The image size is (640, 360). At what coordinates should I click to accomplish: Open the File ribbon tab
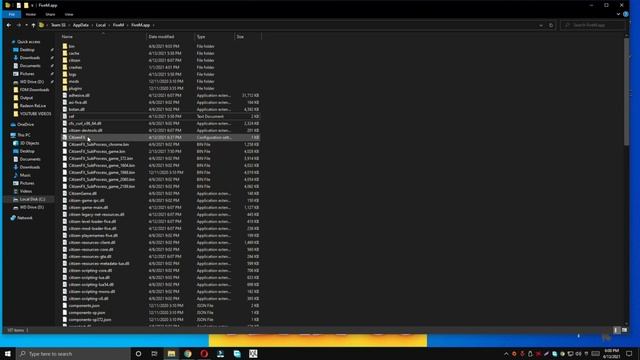coord(11,14)
